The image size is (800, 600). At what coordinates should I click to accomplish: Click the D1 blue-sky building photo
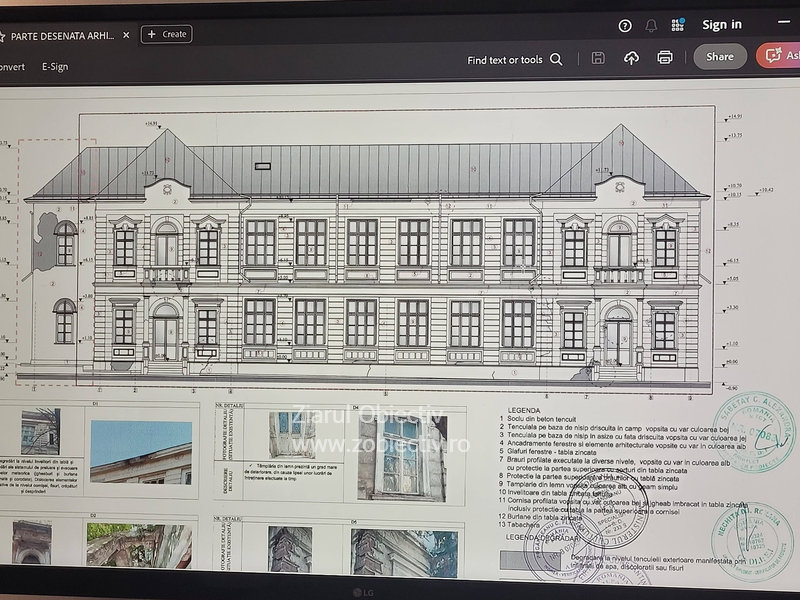click(140, 451)
